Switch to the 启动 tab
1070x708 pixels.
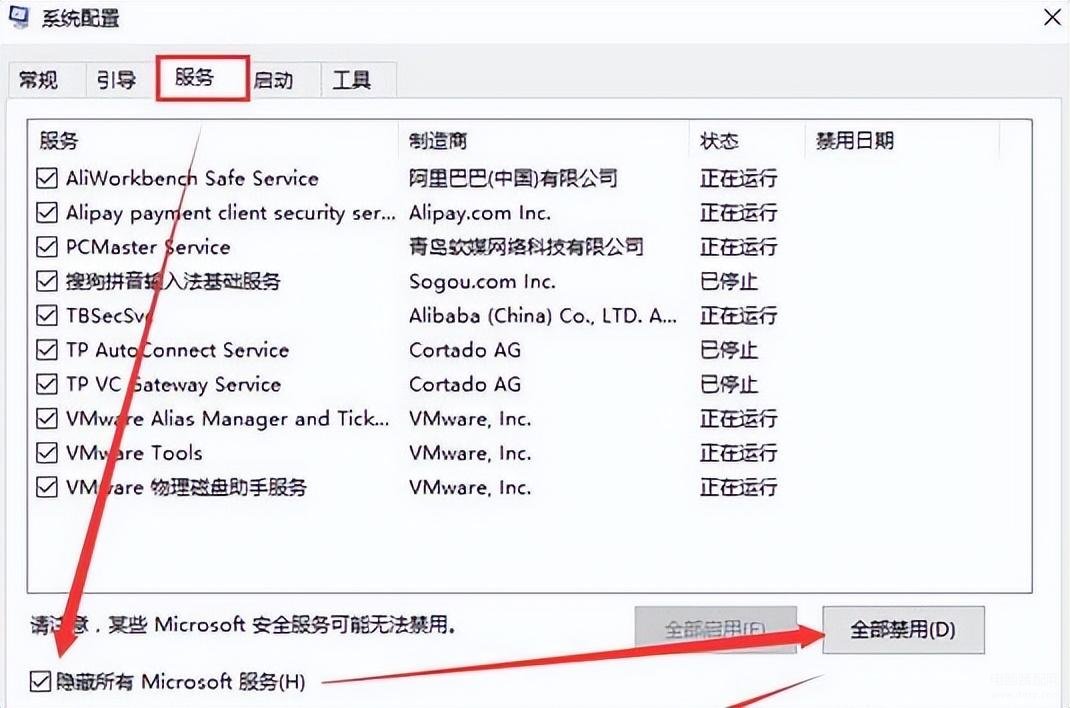tap(273, 80)
